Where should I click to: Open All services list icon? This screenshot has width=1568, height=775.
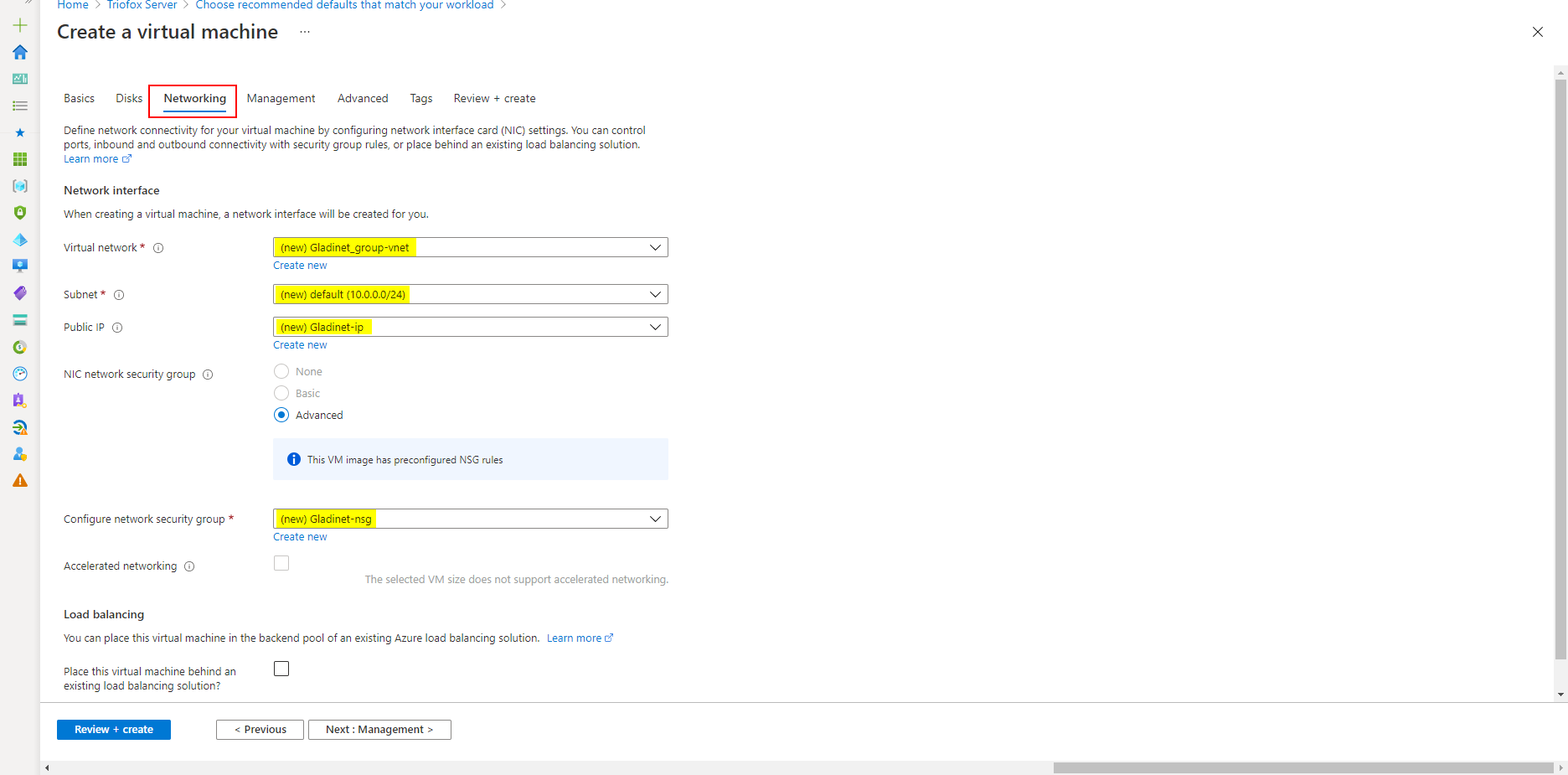(x=20, y=106)
